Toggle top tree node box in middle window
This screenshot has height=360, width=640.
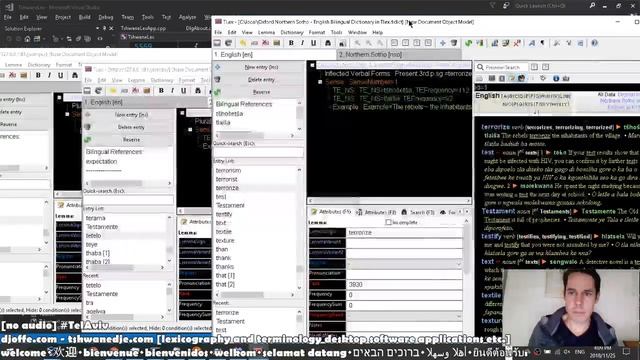(x=182, y=113)
